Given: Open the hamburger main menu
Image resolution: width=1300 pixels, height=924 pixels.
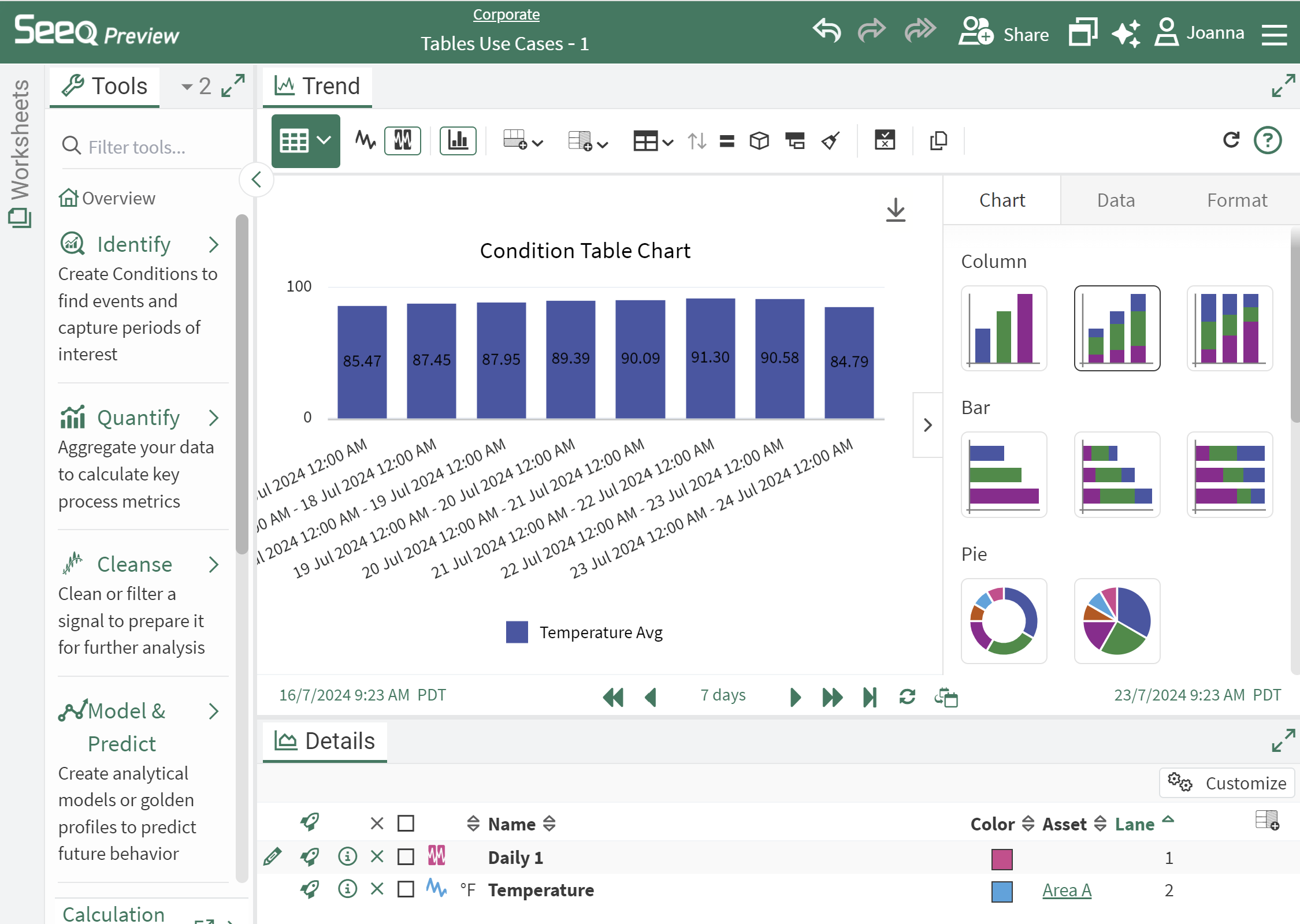Looking at the screenshot, I should [1274, 34].
